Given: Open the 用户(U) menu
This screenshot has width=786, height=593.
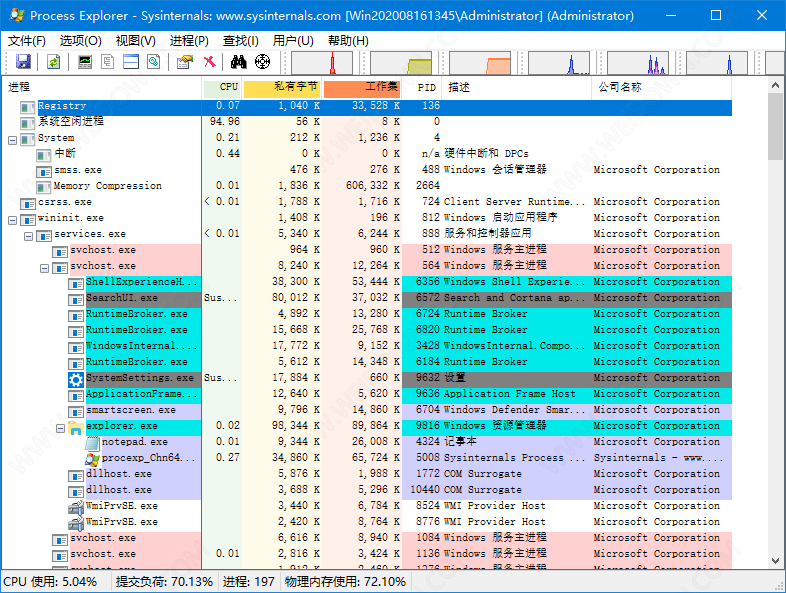Looking at the screenshot, I should click(293, 41).
